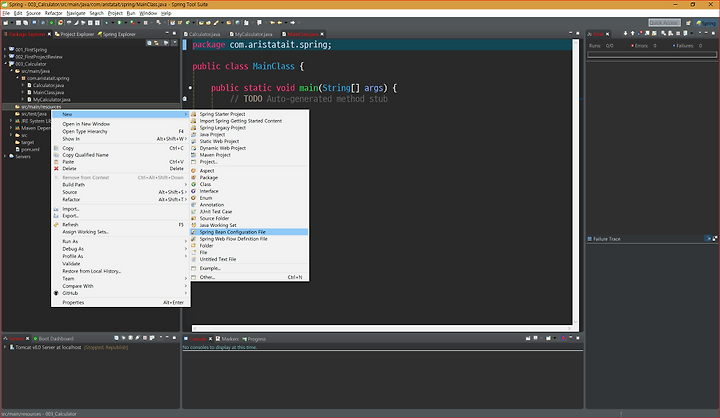The width and height of the screenshot is (720, 418).
Task: Expand 001_FirstSpring project node
Action: (x=5, y=50)
